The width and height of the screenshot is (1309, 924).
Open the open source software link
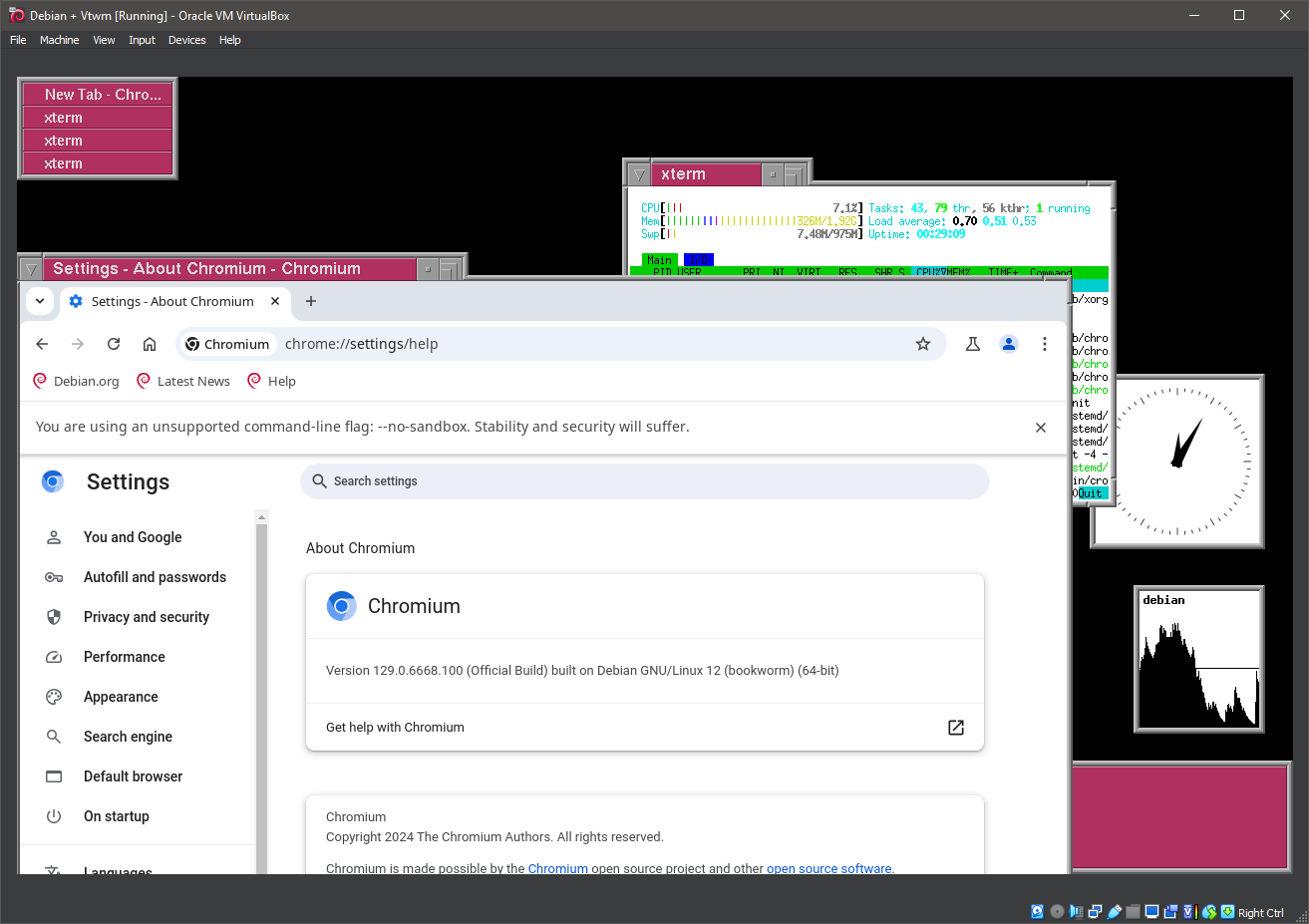pos(828,868)
